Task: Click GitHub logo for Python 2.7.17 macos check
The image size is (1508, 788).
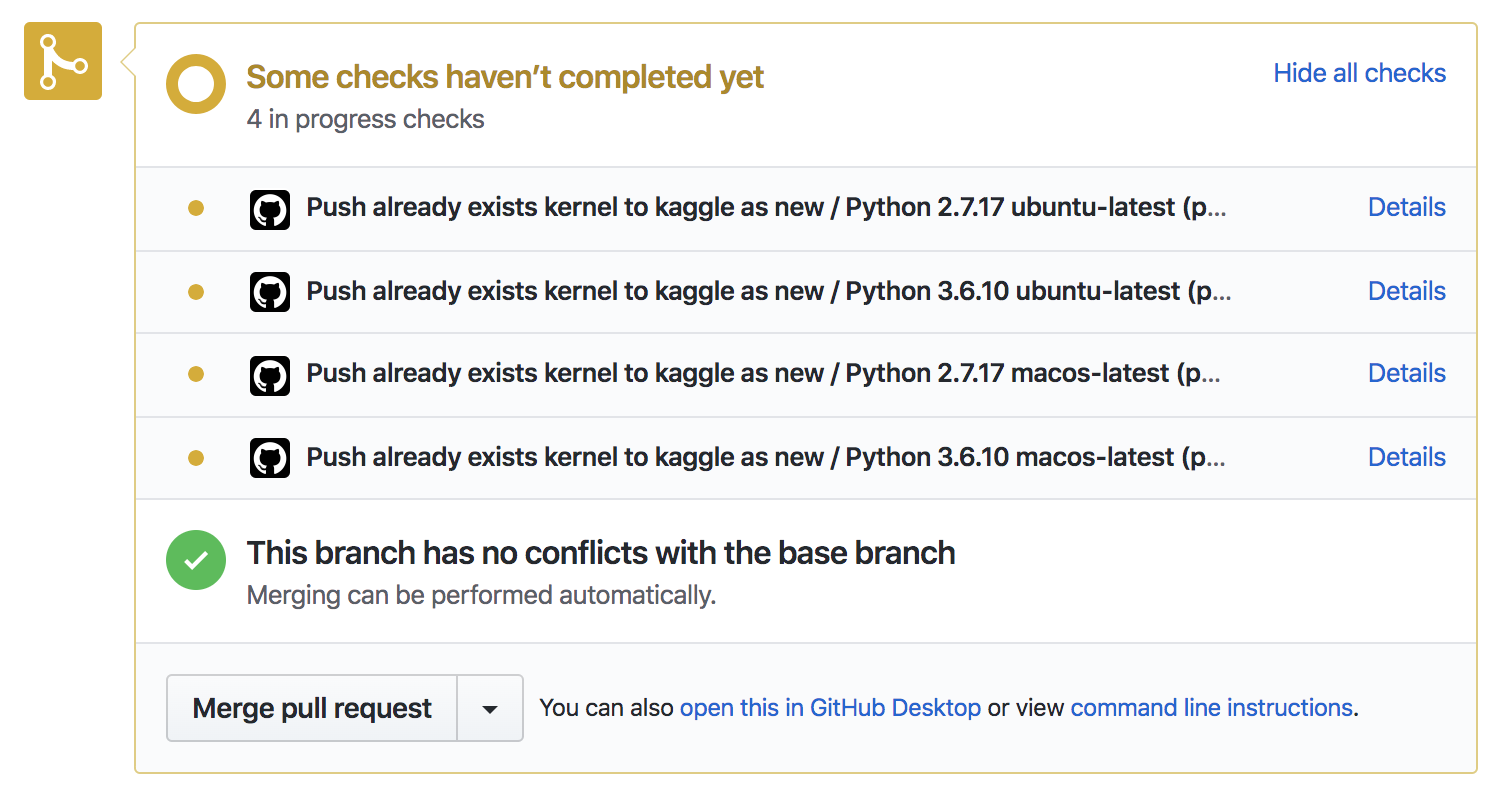Action: [269, 375]
